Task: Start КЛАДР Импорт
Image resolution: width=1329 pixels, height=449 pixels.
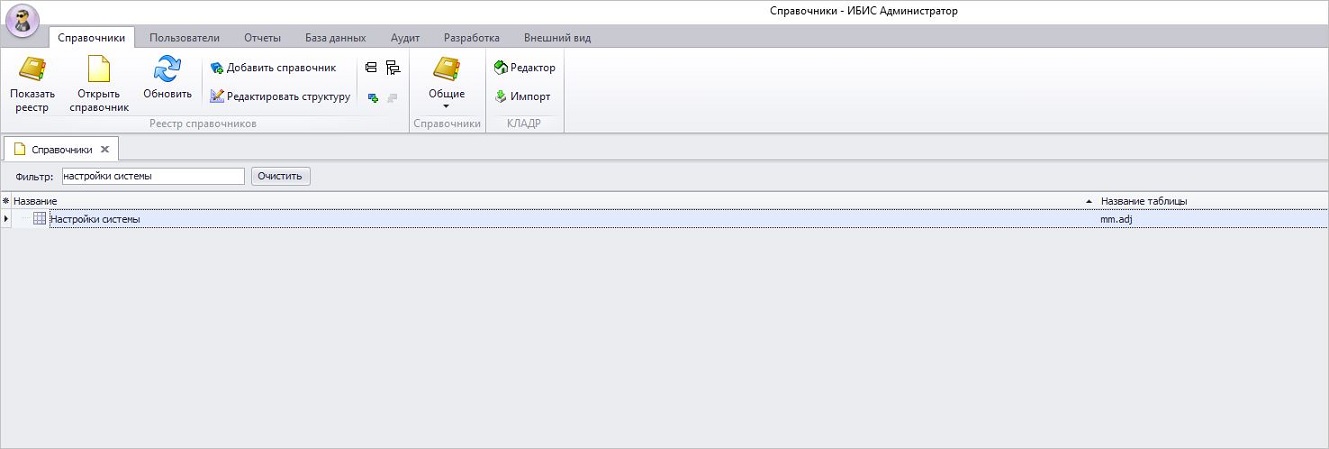Action: point(523,97)
